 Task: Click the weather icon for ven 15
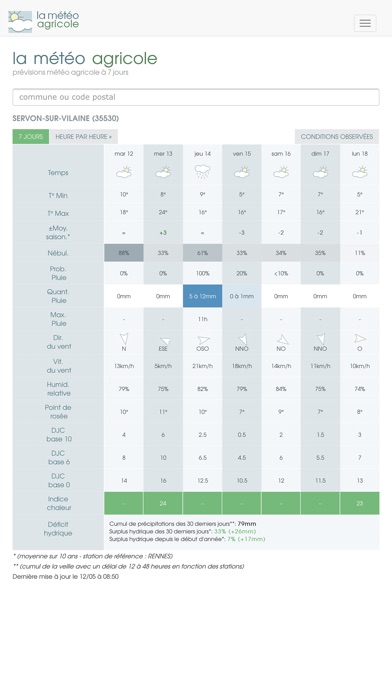(x=242, y=172)
